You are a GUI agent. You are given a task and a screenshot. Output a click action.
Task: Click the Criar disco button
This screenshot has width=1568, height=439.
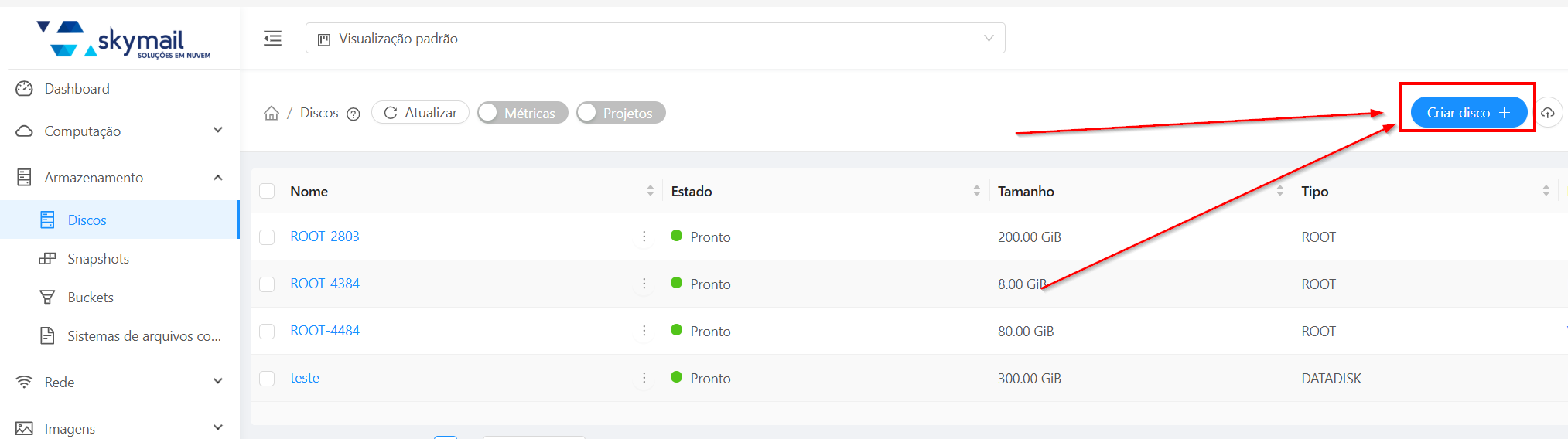click(1467, 113)
